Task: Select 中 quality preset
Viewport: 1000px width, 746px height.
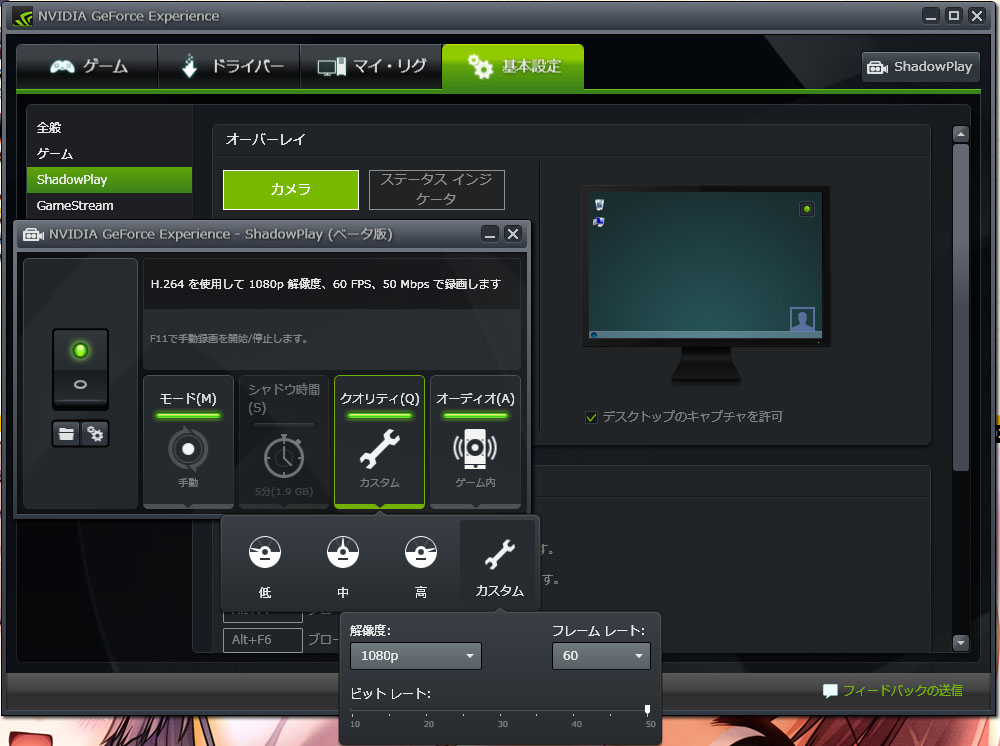Action: 342,564
